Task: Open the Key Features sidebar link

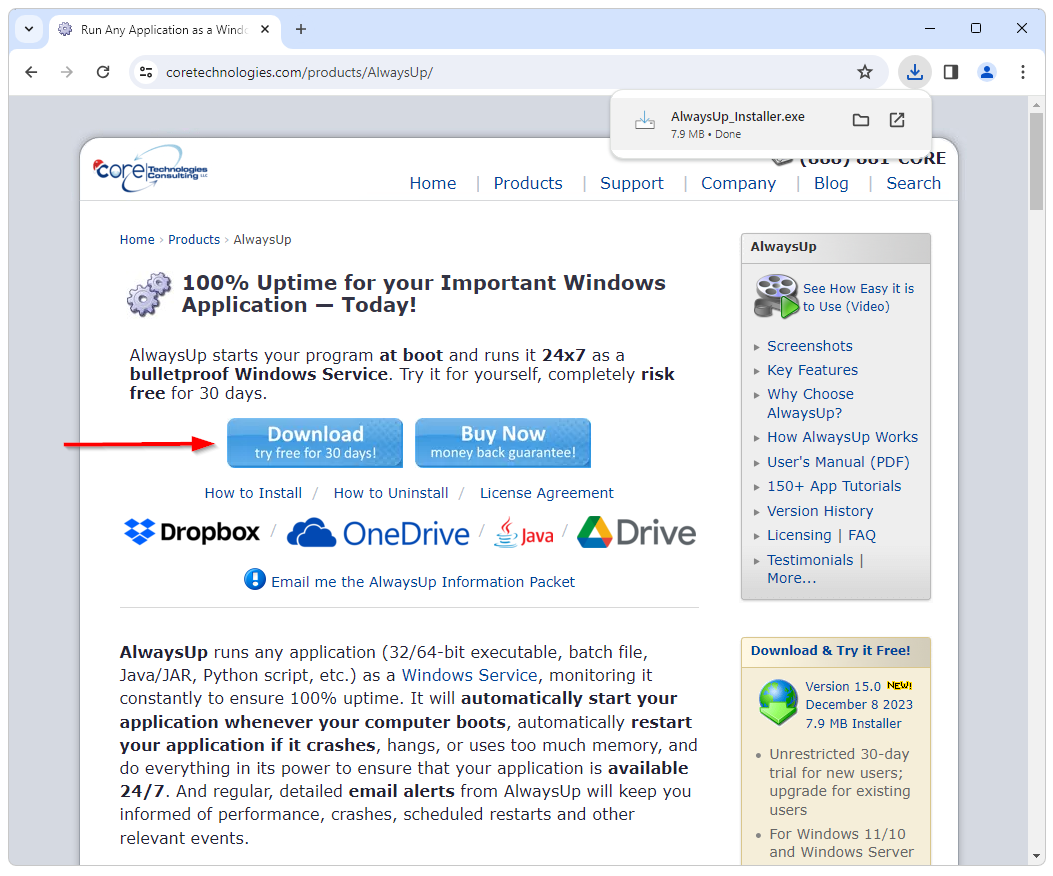Action: click(x=813, y=370)
